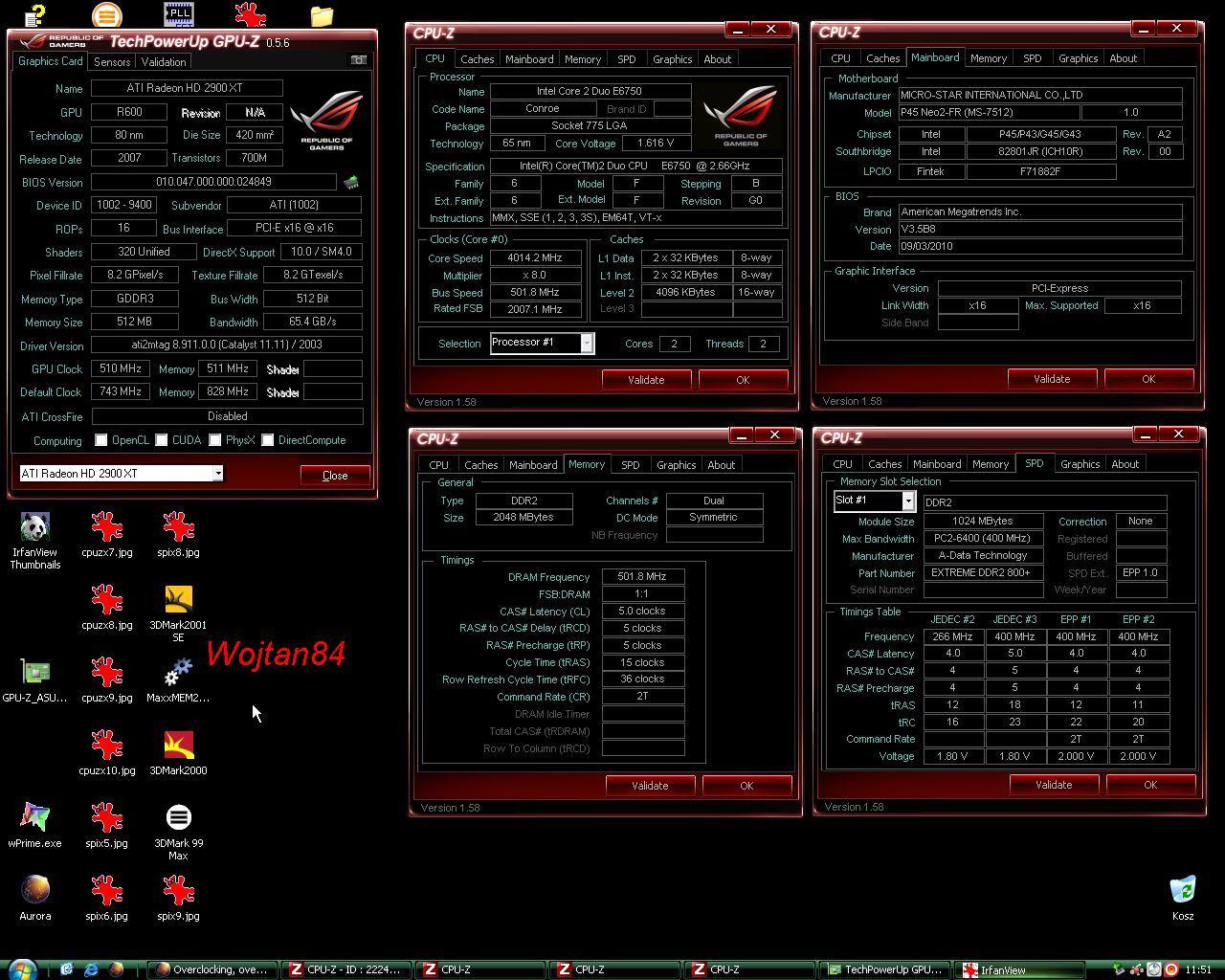Click the Windows Start orb
This screenshot has width=1225, height=980.
click(x=21, y=969)
